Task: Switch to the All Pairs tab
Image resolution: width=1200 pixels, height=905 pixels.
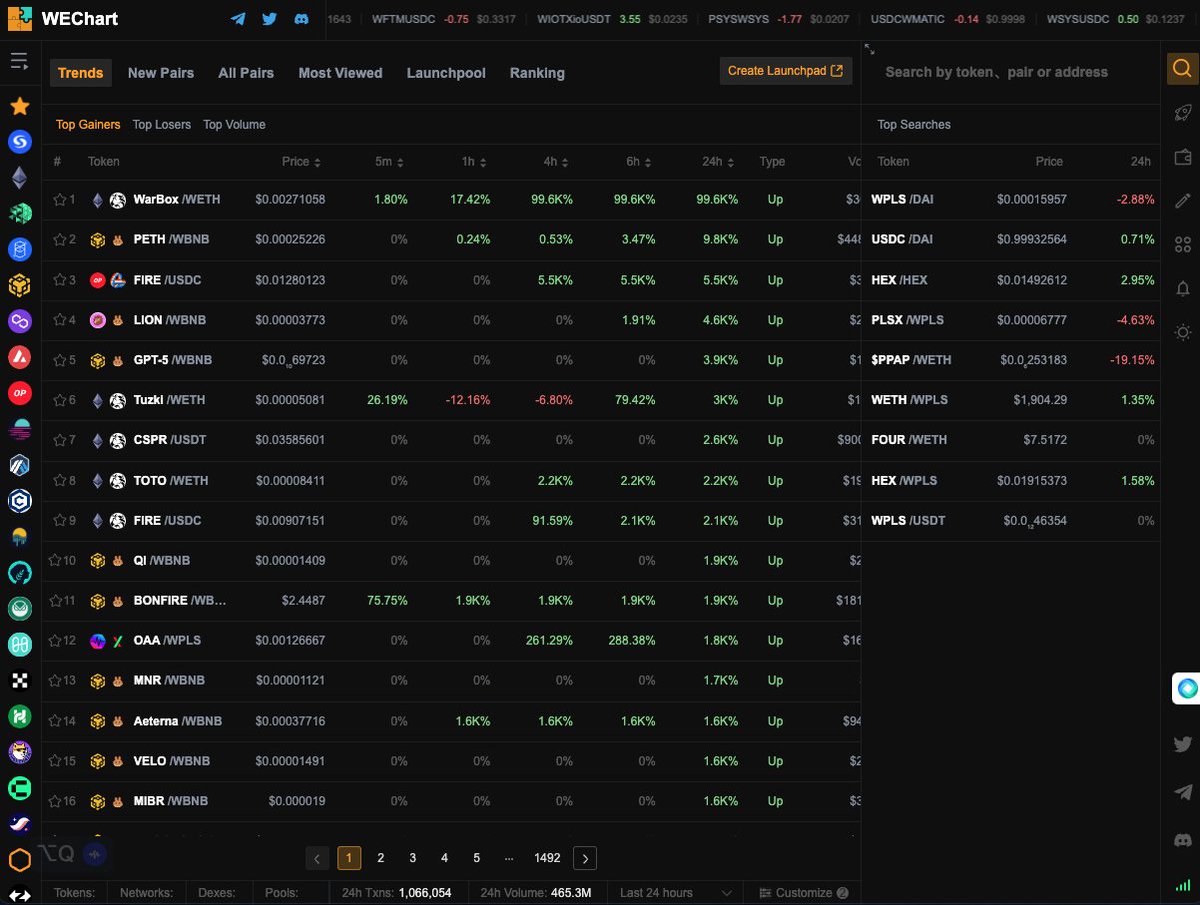Action: pyautogui.click(x=246, y=73)
